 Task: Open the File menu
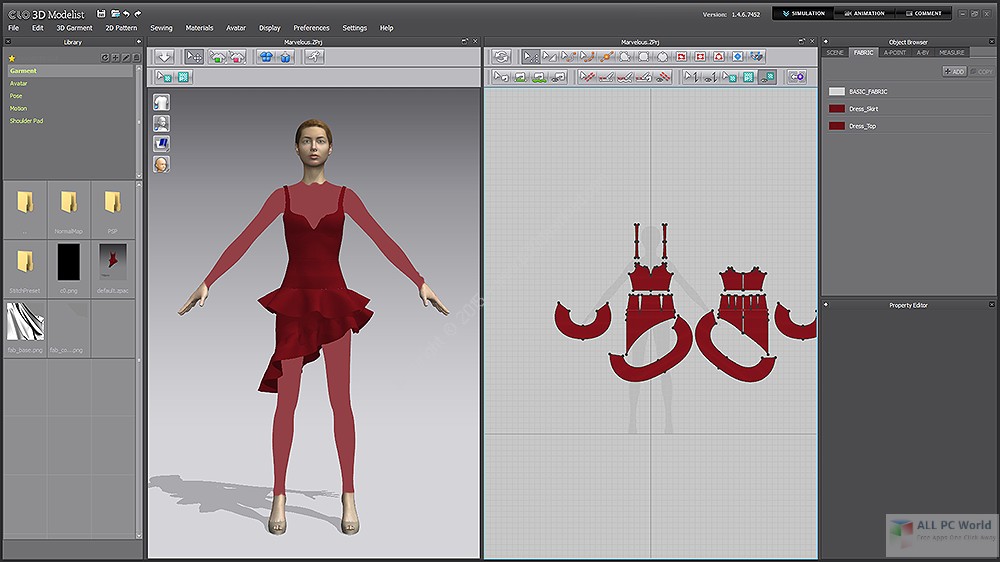pyautogui.click(x=13, y=28)
